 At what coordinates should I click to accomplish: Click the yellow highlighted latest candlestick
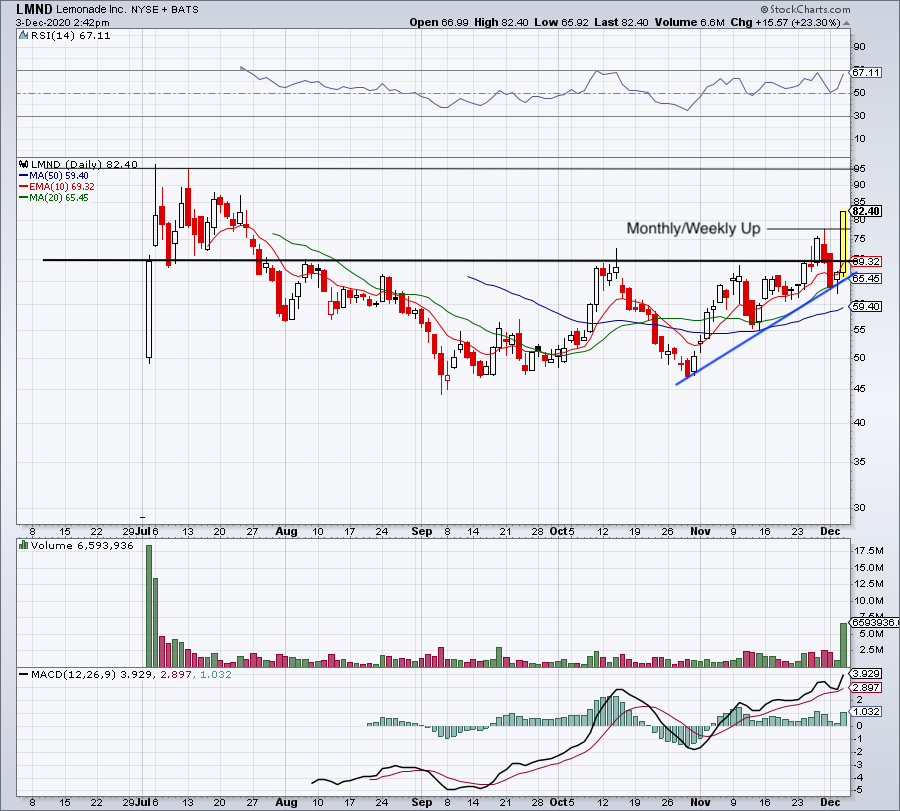pyautogui.click(x=843, y=242)
